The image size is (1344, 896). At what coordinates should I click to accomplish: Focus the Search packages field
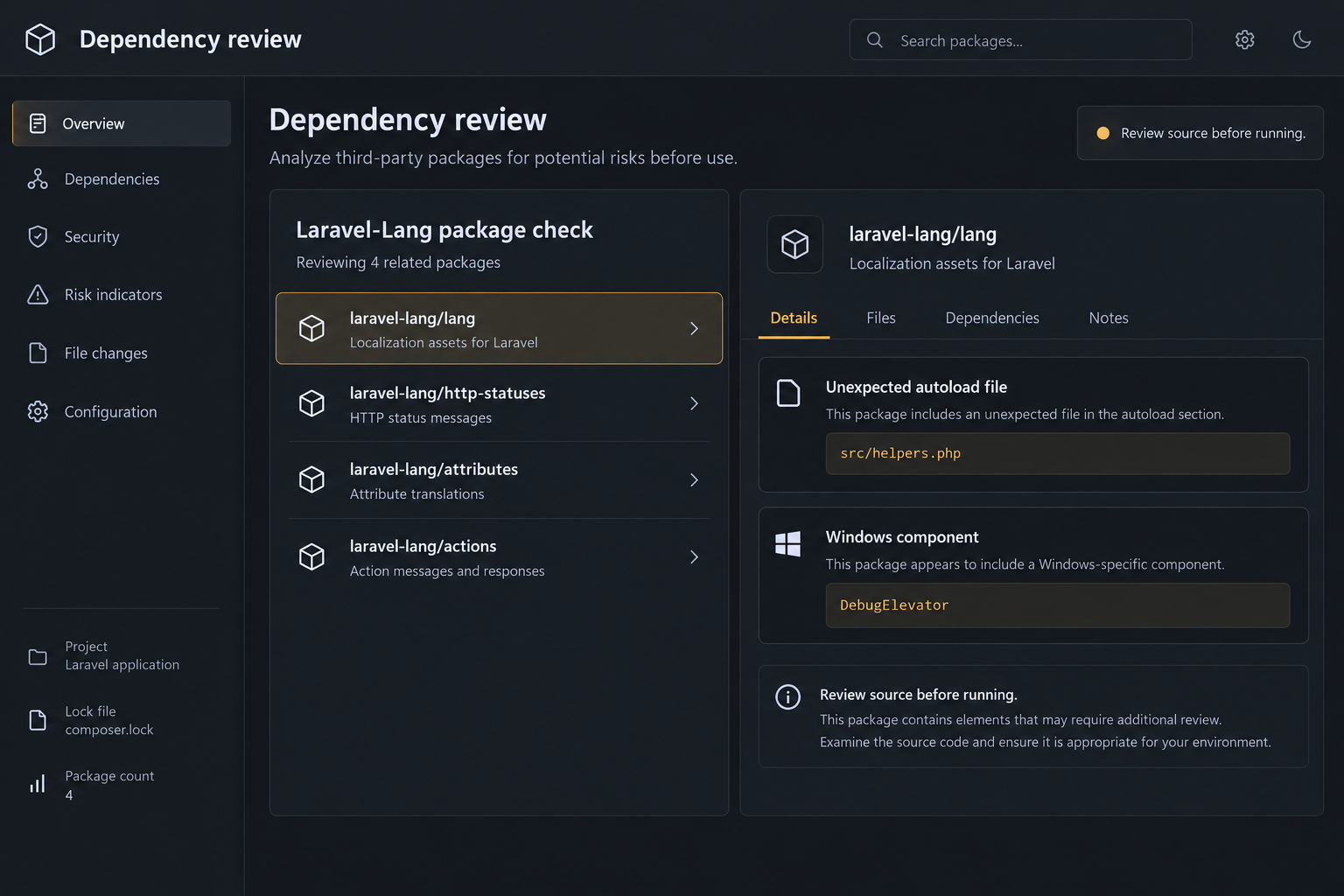pos(1020,39)
